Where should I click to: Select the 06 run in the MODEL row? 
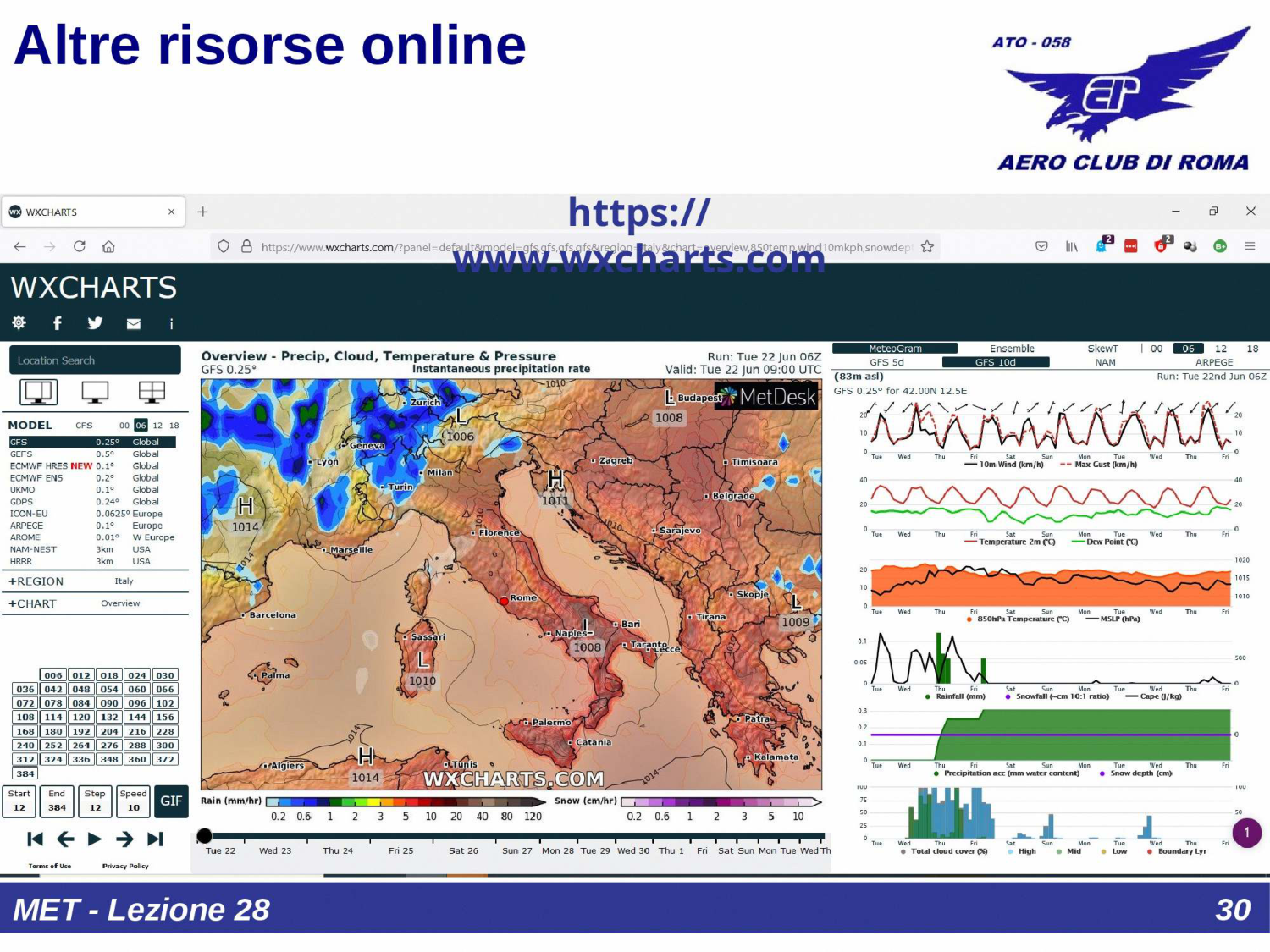point(141,426)
